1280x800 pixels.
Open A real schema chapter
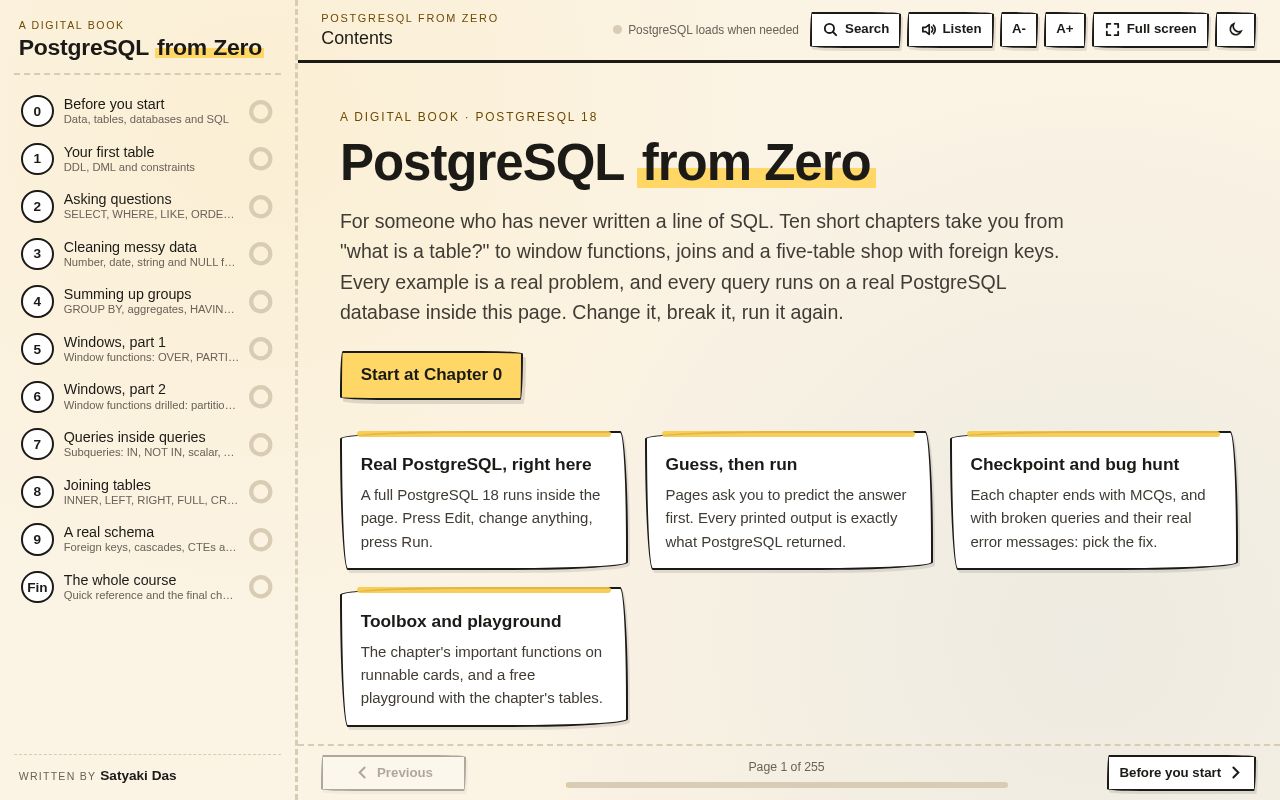coord(147,539)
